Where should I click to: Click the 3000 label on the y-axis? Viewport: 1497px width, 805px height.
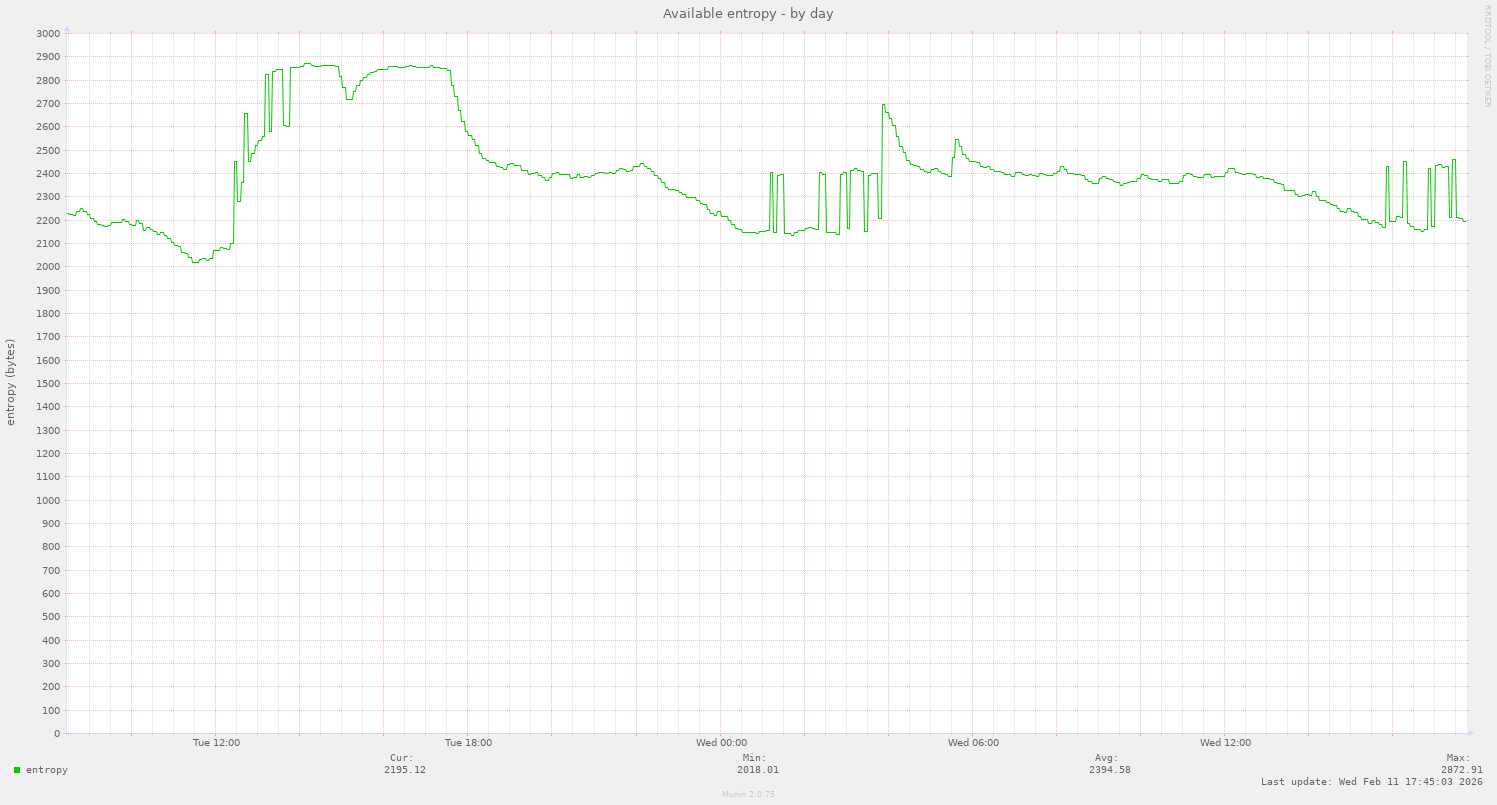tap(47, 33)
